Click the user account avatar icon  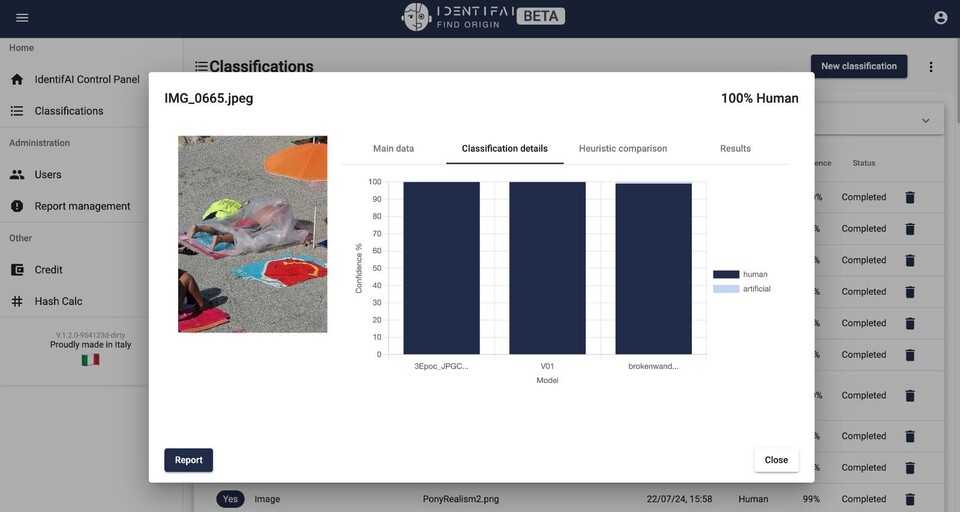940,18
